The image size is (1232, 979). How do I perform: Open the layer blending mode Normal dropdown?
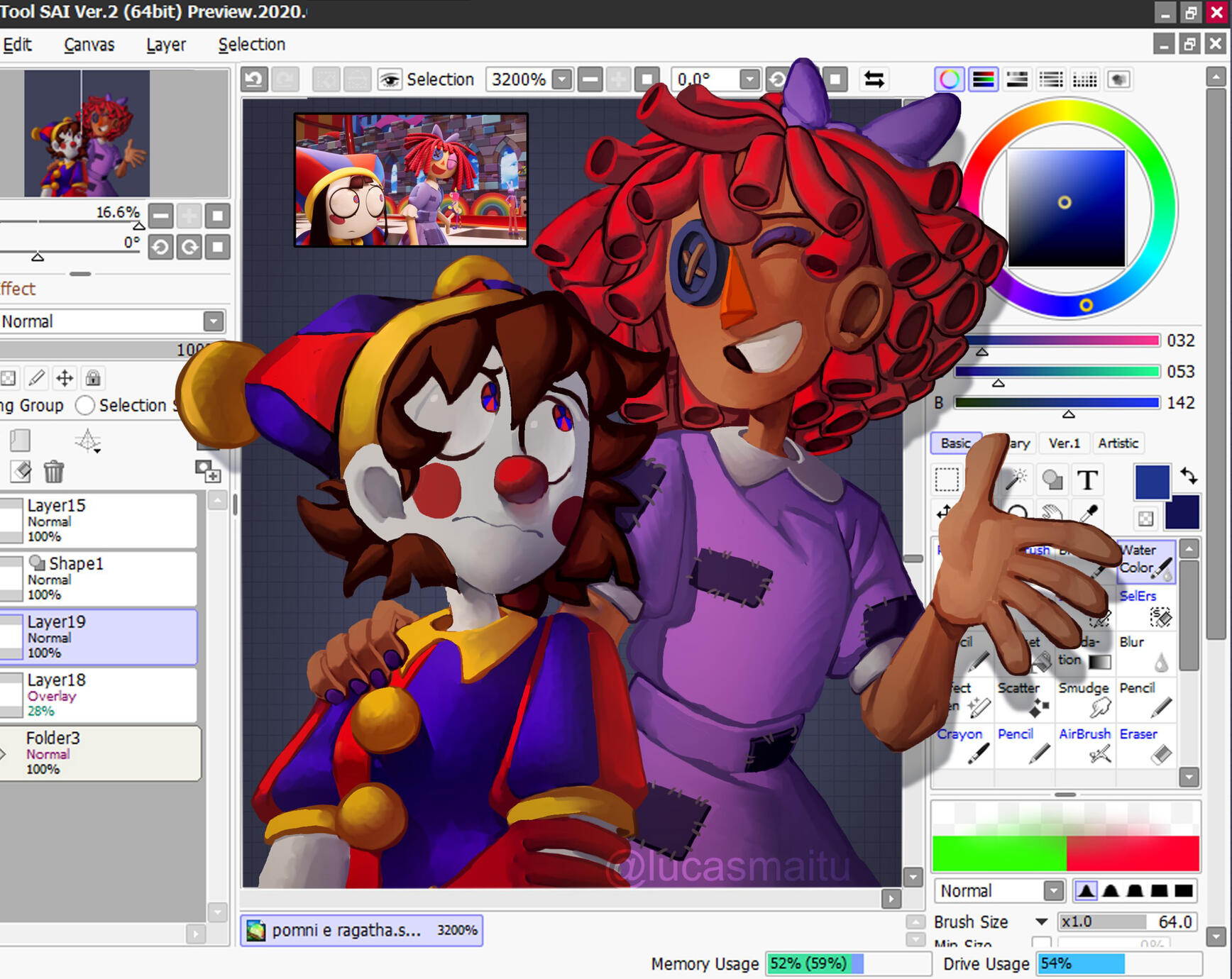pyautogui.click(x=213, y=321)
